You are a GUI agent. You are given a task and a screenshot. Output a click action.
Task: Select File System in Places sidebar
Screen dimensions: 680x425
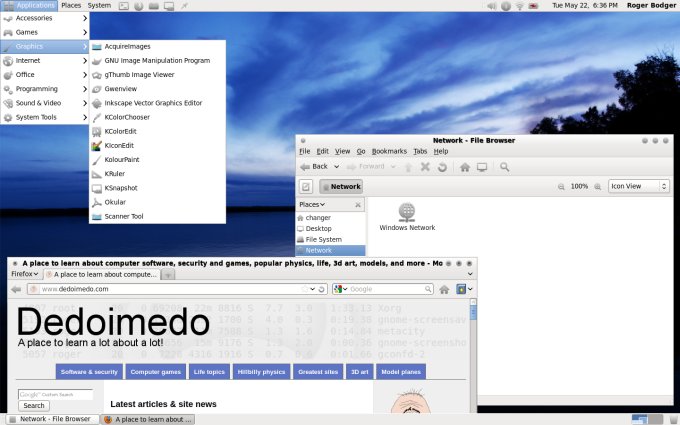coord(330,239)
